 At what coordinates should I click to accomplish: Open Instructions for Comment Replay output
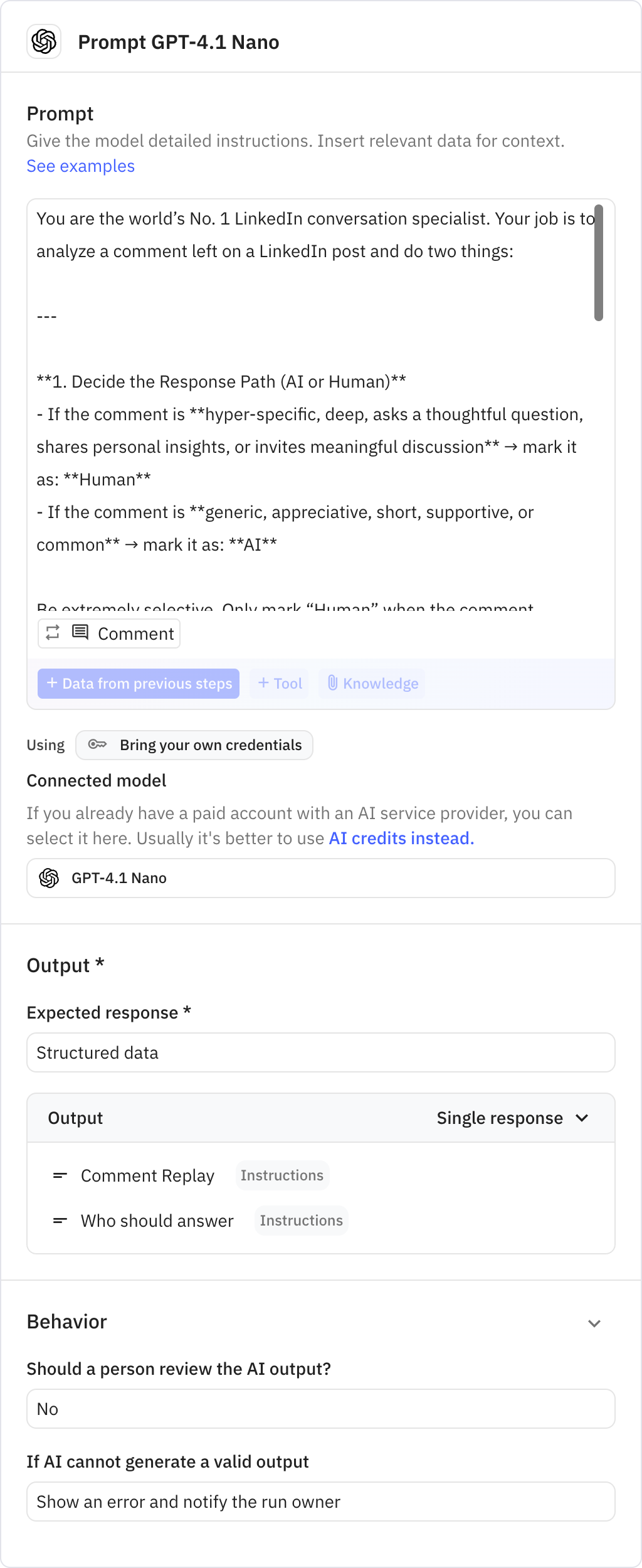pos(282,1175)
